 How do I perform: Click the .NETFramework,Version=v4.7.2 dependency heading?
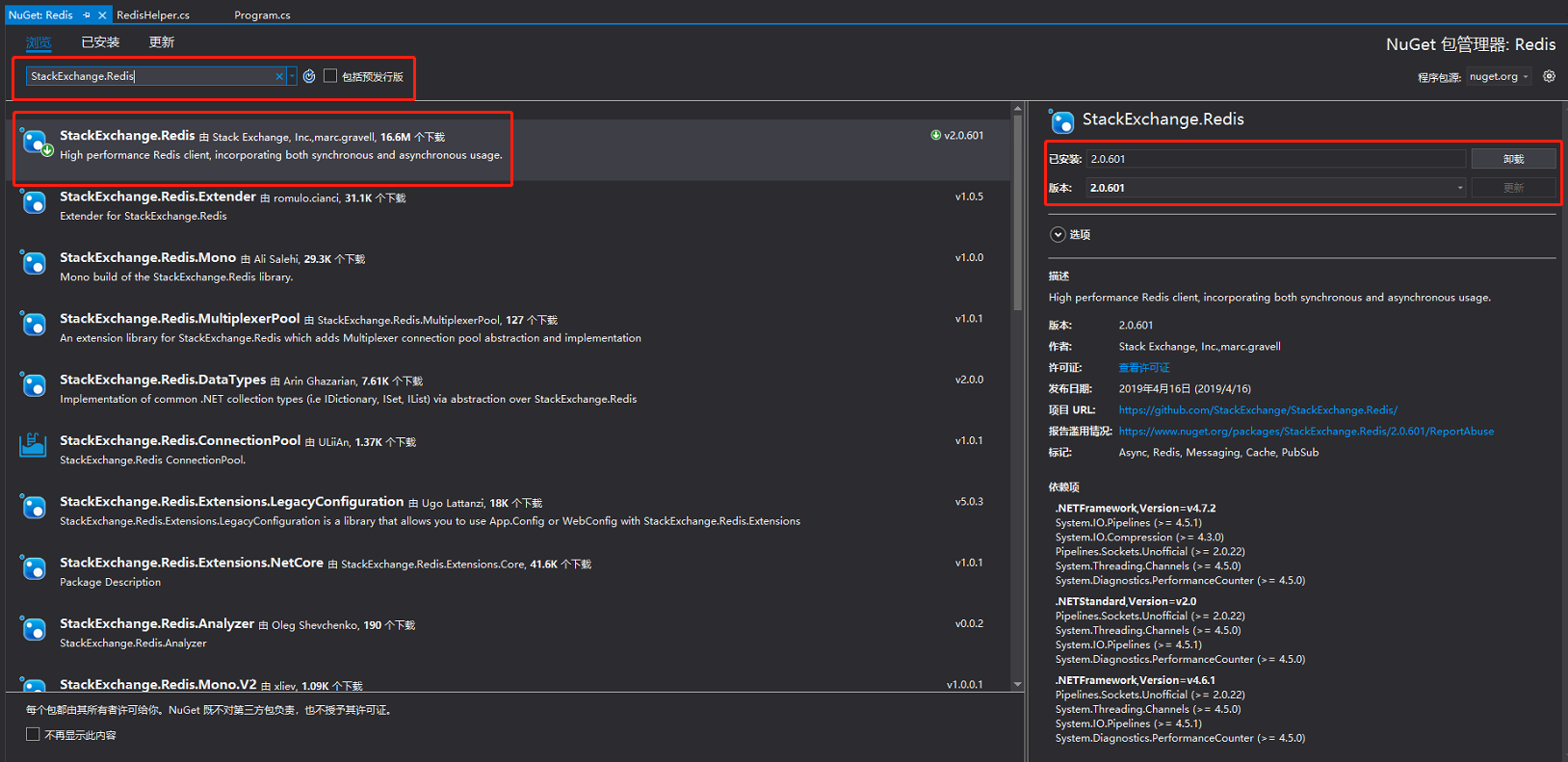click(x=1136, y=509)
